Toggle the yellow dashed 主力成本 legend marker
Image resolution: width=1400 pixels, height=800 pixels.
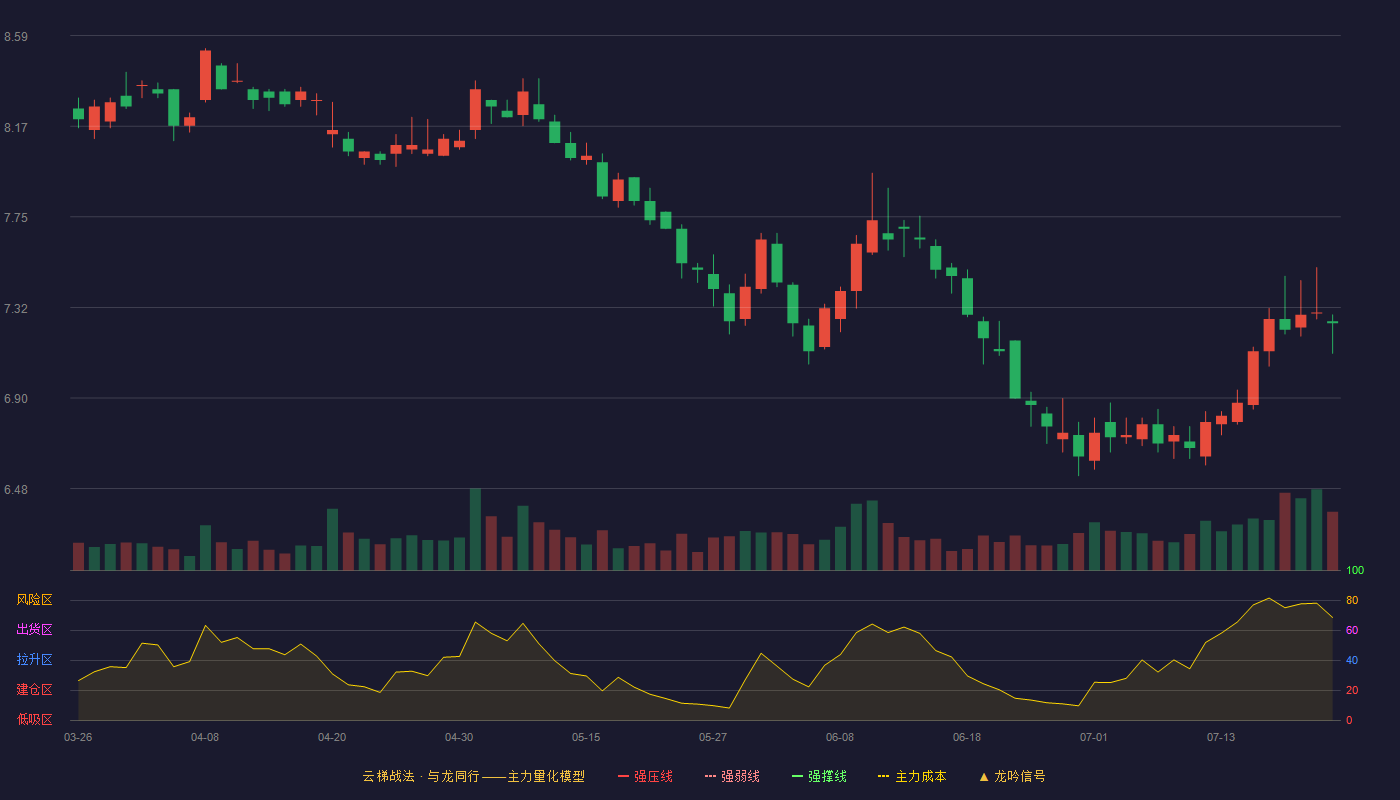pyautogui.click(x=883, y=776)
